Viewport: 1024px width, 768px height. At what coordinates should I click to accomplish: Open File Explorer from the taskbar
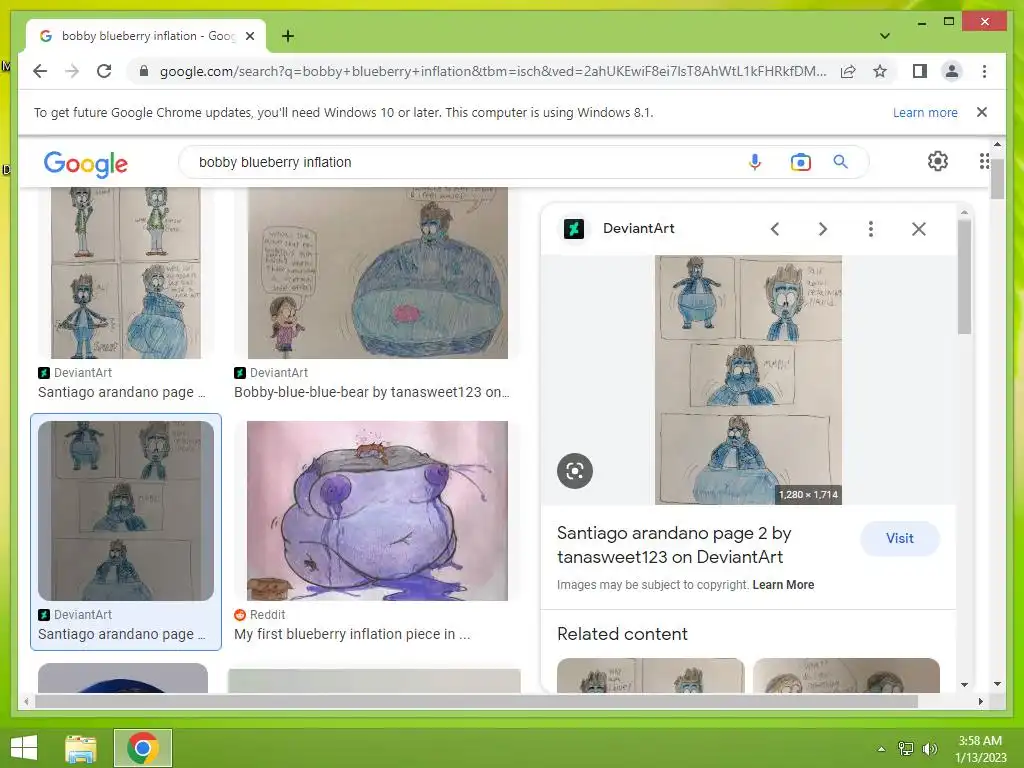pos(81,748)
